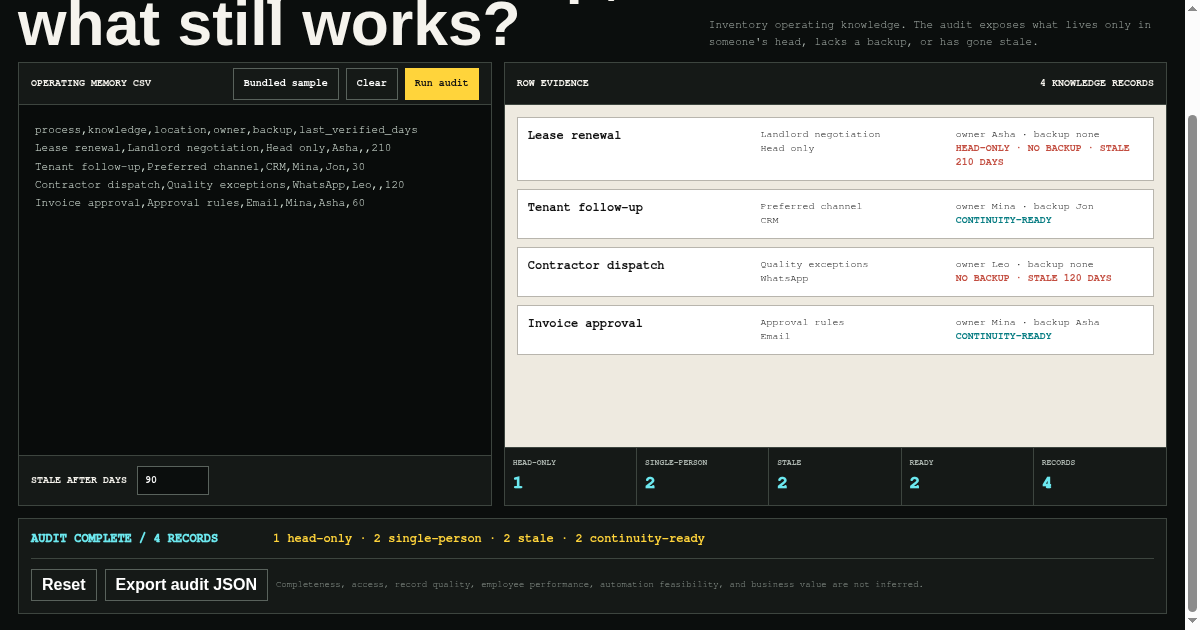Load the Bundled sample CSV

point(286,84)
